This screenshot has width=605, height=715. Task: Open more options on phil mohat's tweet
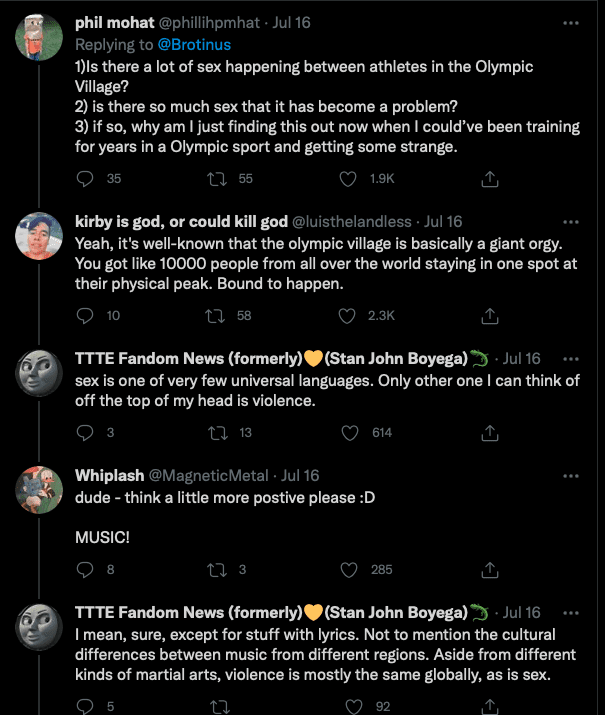point(571,22)
